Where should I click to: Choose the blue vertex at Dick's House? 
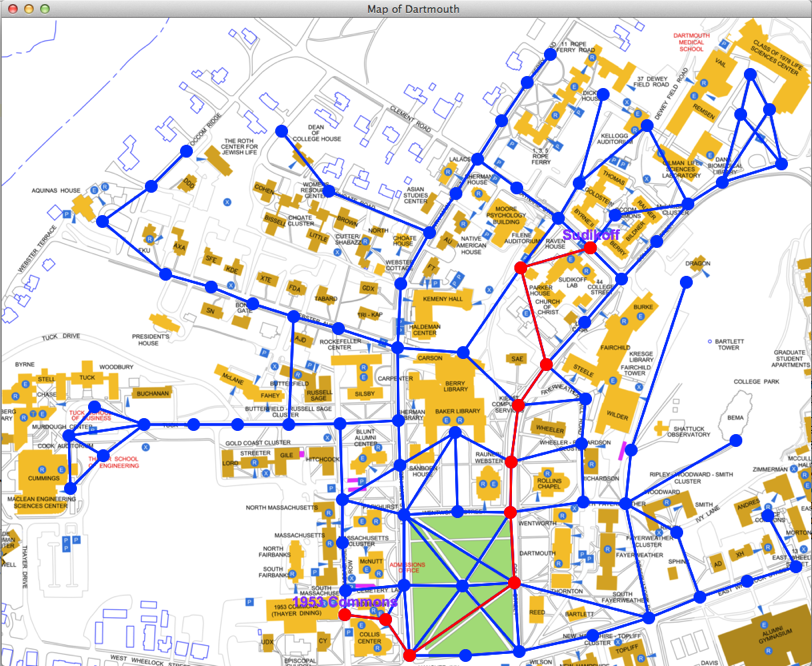(x=603, y=95)
